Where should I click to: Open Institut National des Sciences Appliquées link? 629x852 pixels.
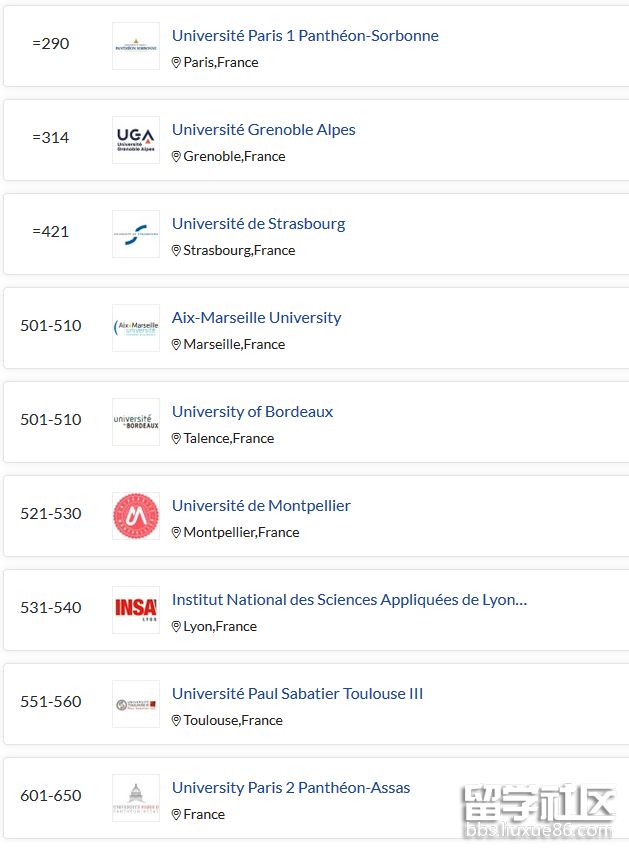point(349,599)
